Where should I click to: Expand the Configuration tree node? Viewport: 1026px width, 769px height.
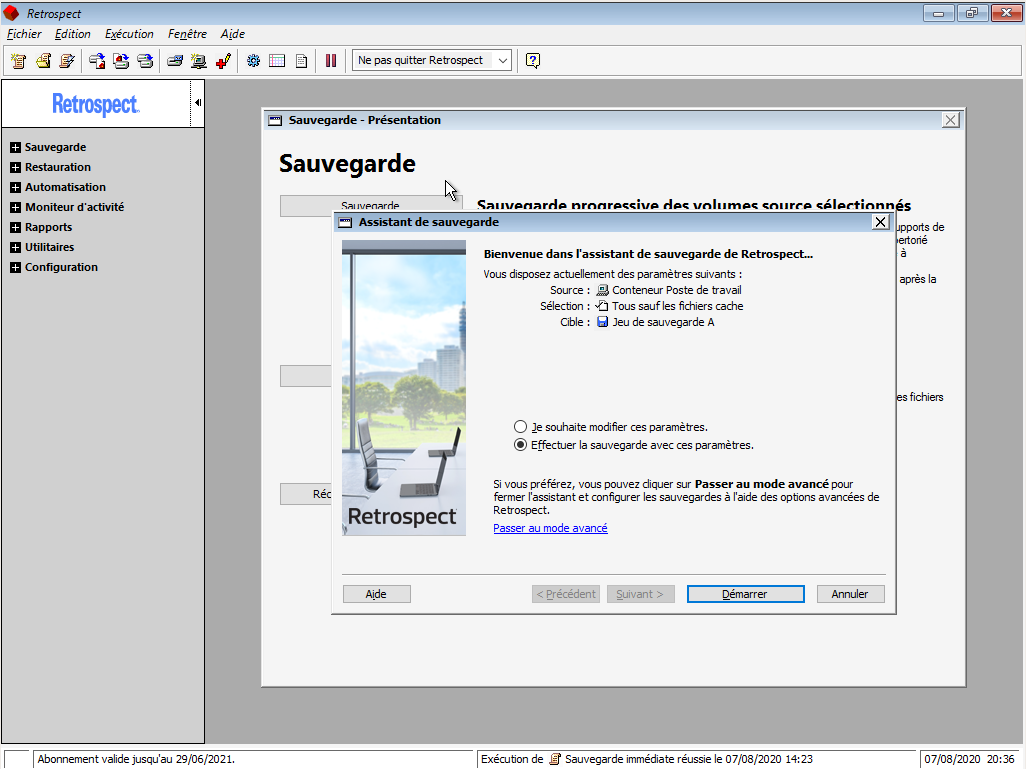point(15,268)
